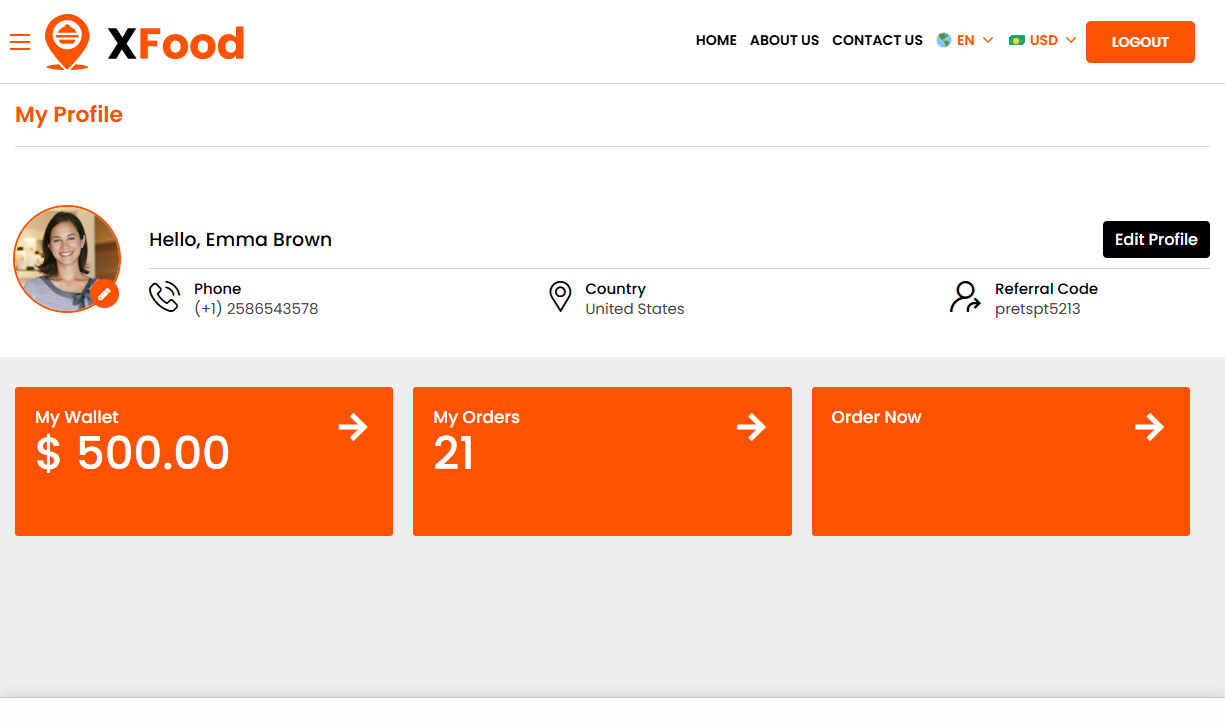Select the phone icon beside the number

[x=165, y=297]
